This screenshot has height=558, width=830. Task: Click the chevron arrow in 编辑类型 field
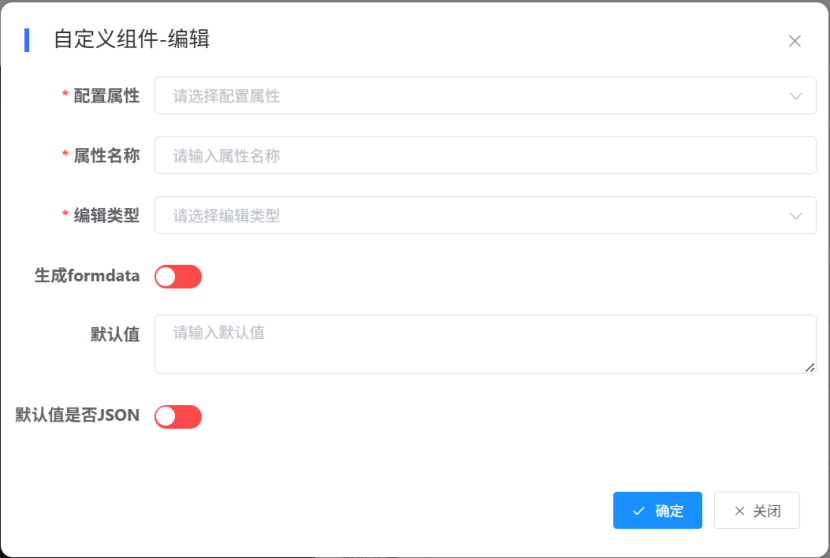(796, 215)
